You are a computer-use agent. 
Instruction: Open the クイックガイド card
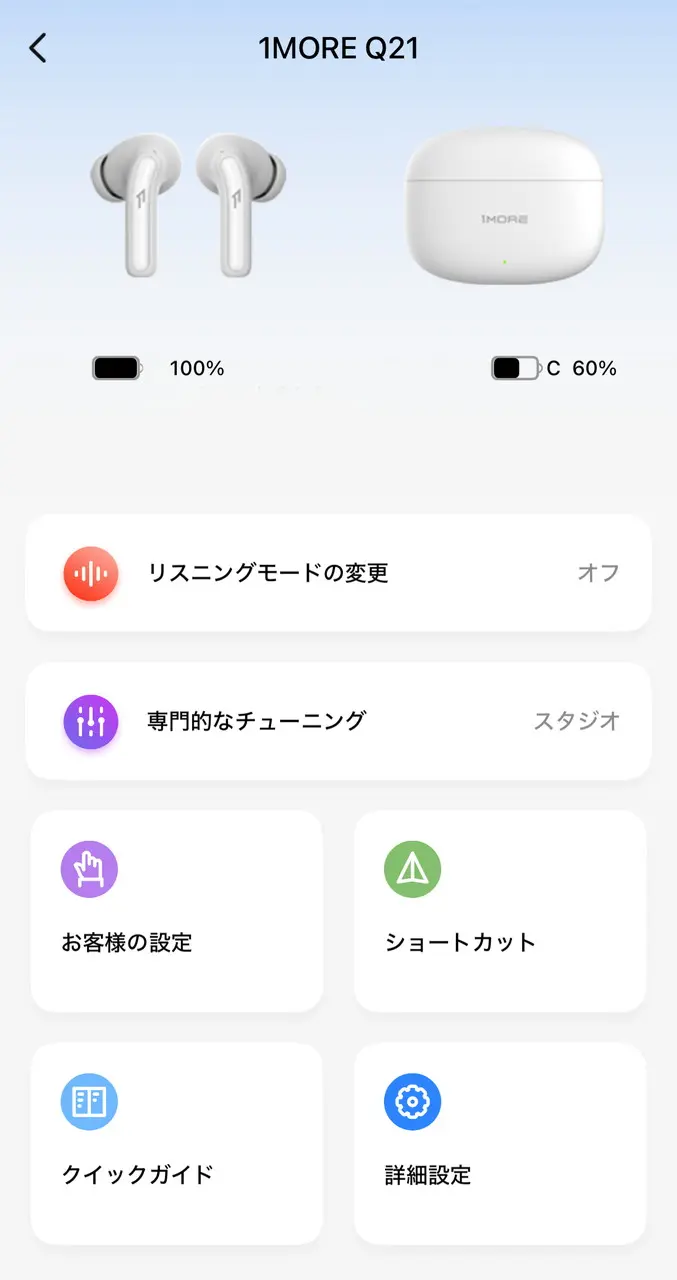(x=176, y=1143)
